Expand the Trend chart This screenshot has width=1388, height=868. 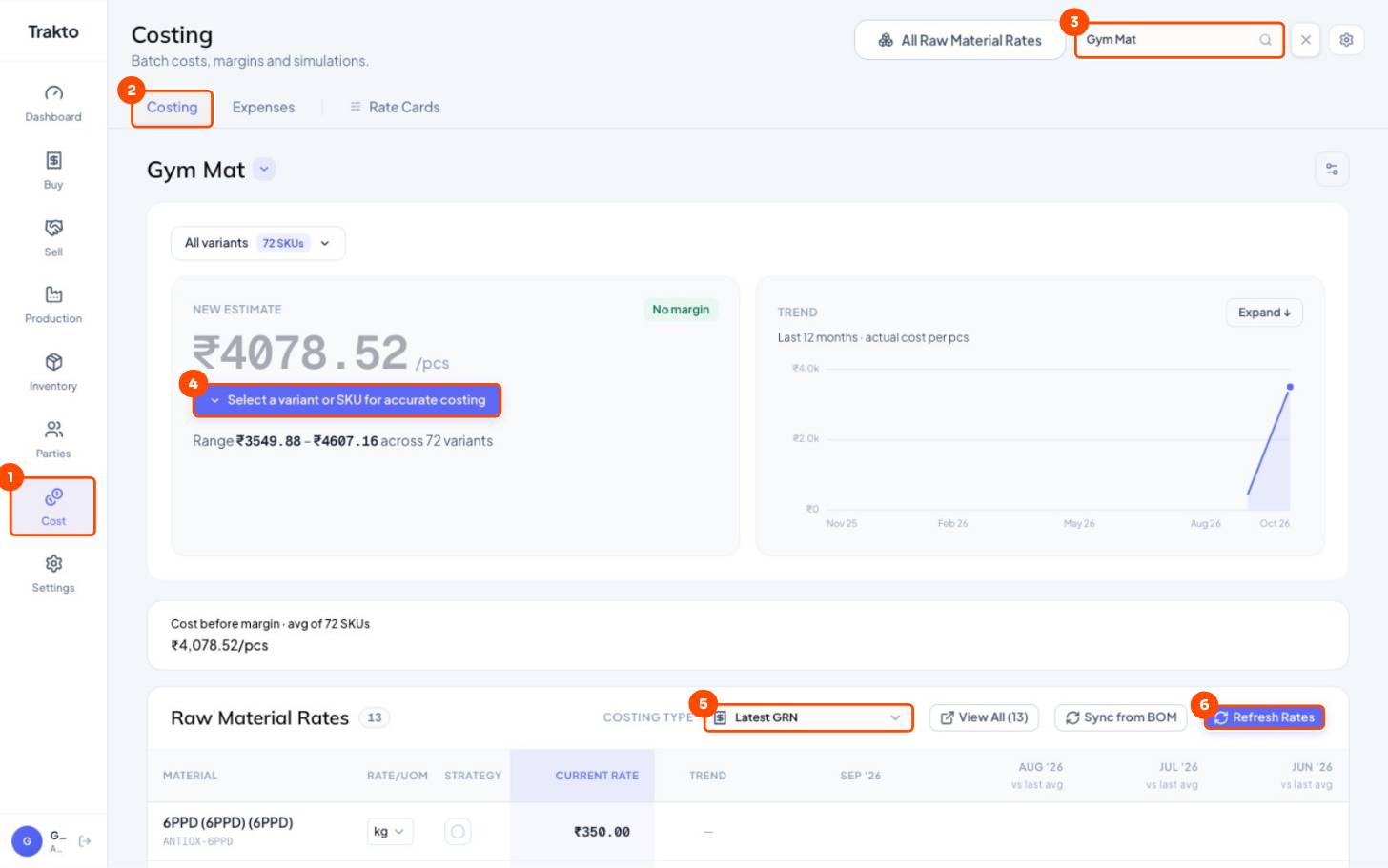click(x=1264, y=313)
